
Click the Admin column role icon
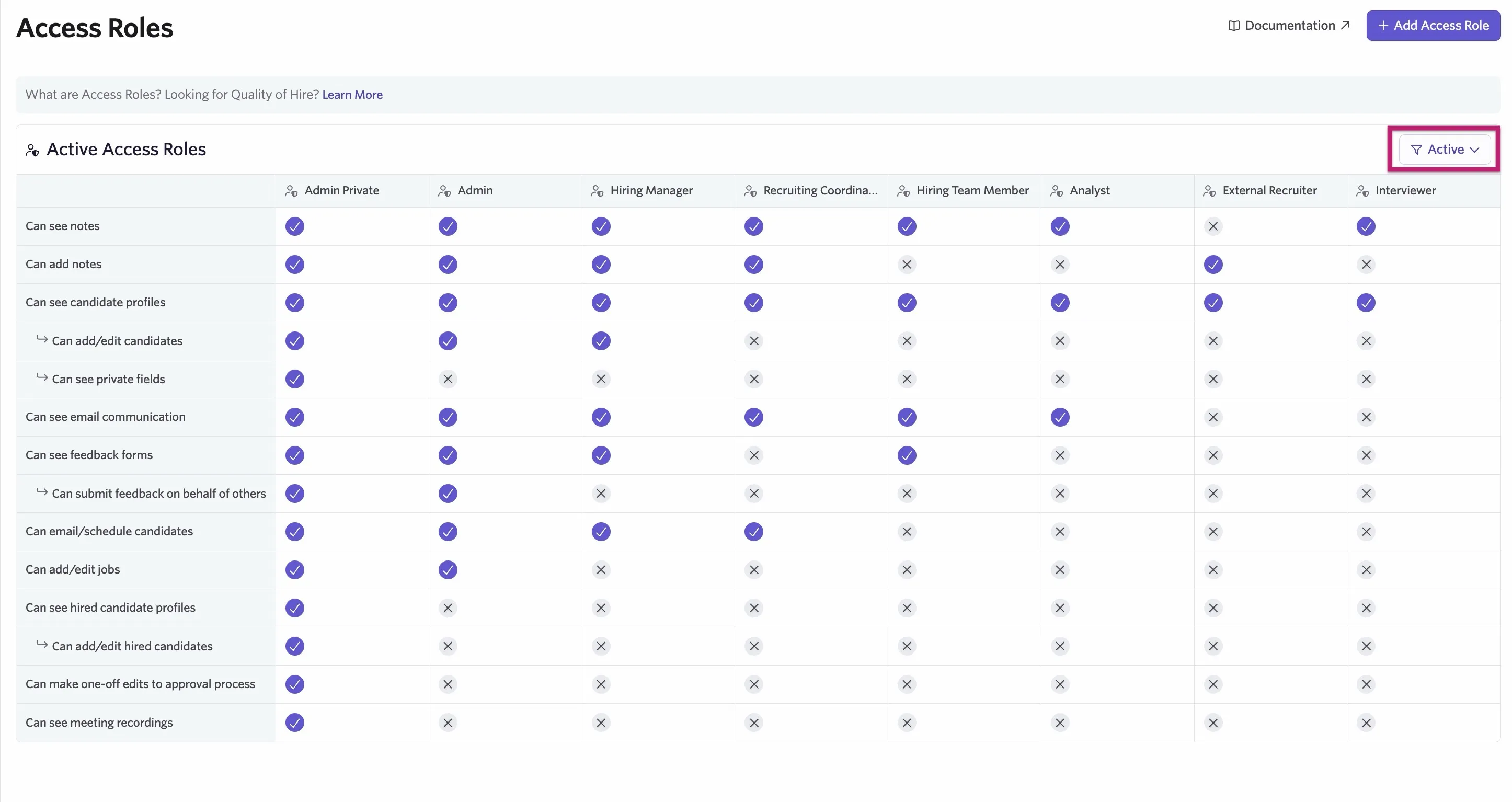[x=444, y=191]
